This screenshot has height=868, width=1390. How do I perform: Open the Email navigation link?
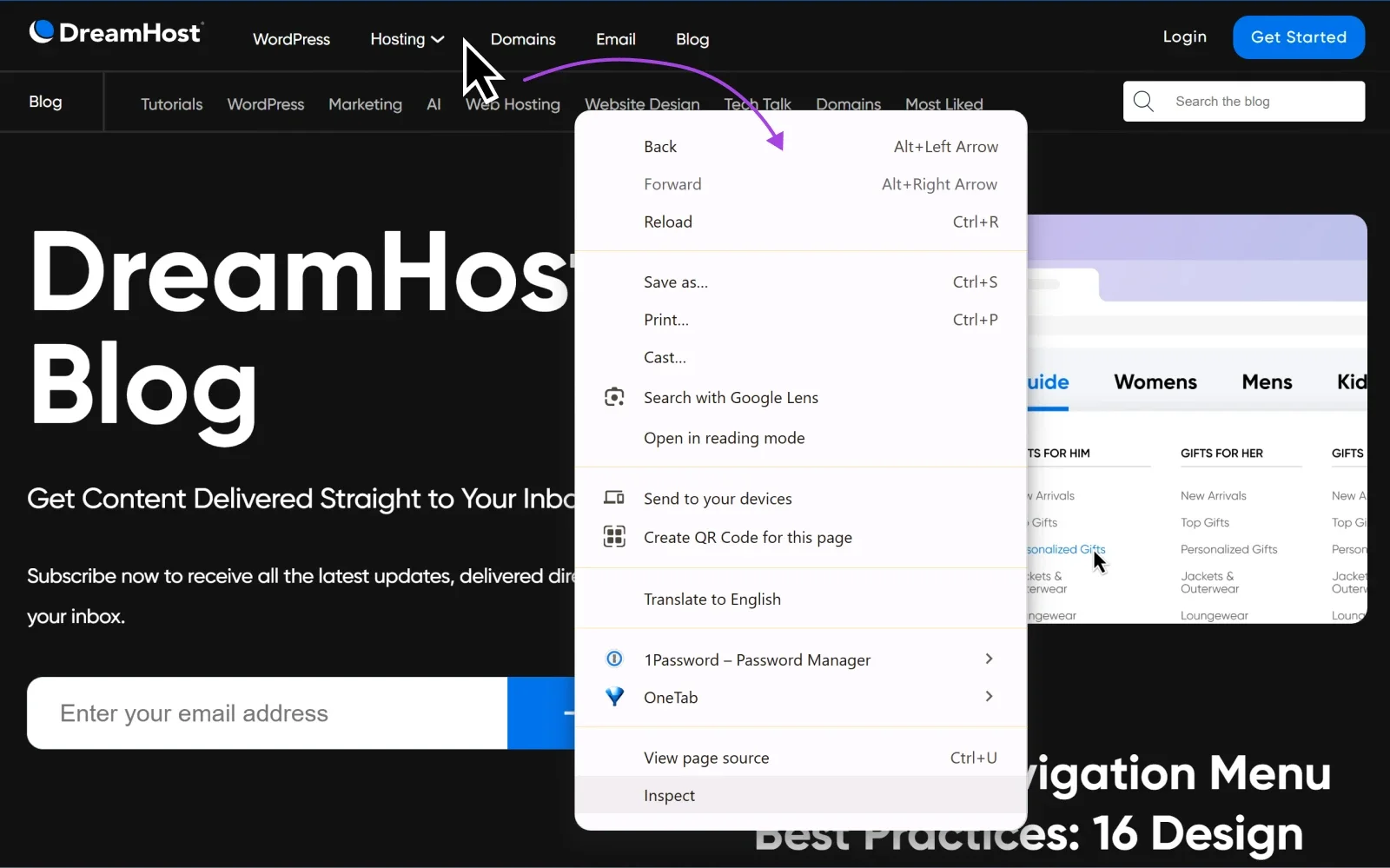pyautogui.click(x=616, y=39)
